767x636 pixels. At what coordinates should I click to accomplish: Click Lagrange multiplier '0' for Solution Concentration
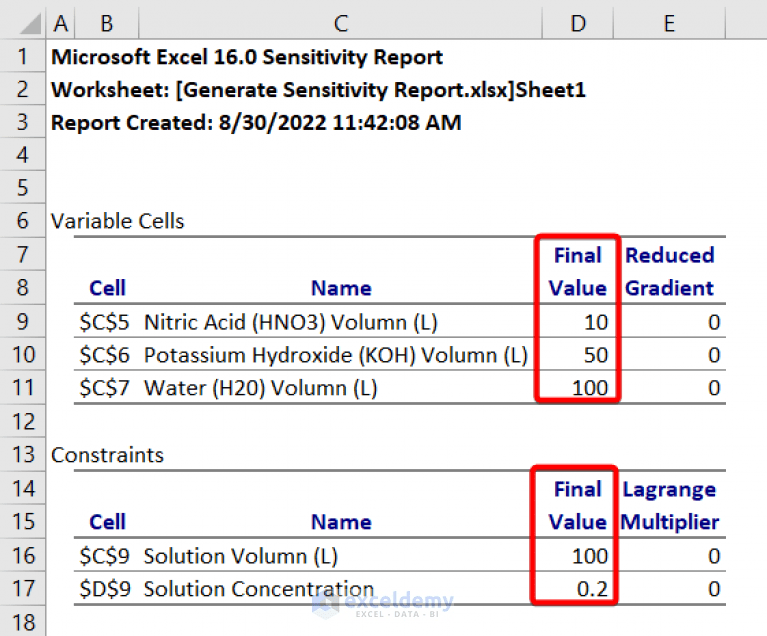tap(714, 589)
